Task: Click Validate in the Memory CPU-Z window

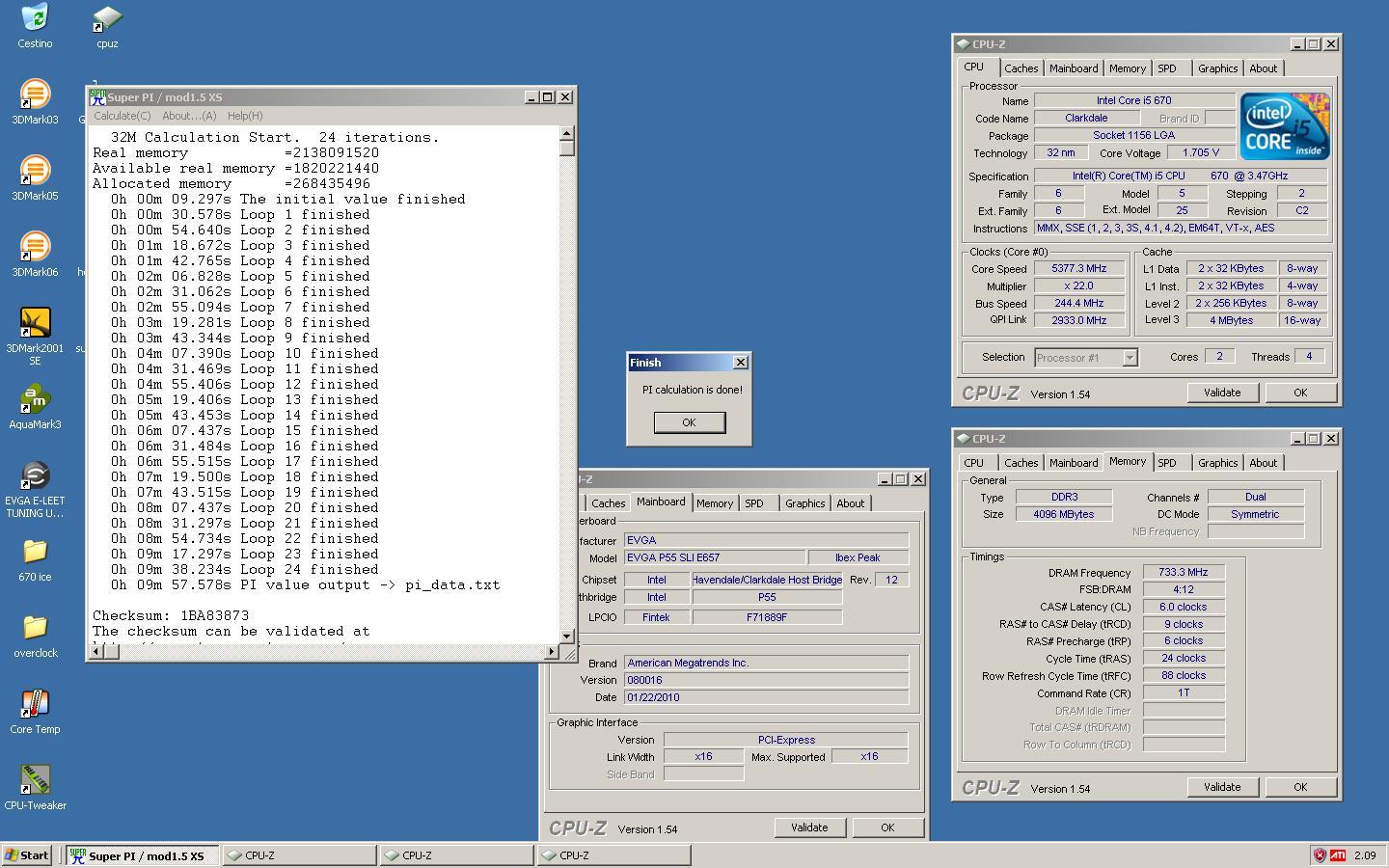Action: (x=1222, y=787)
